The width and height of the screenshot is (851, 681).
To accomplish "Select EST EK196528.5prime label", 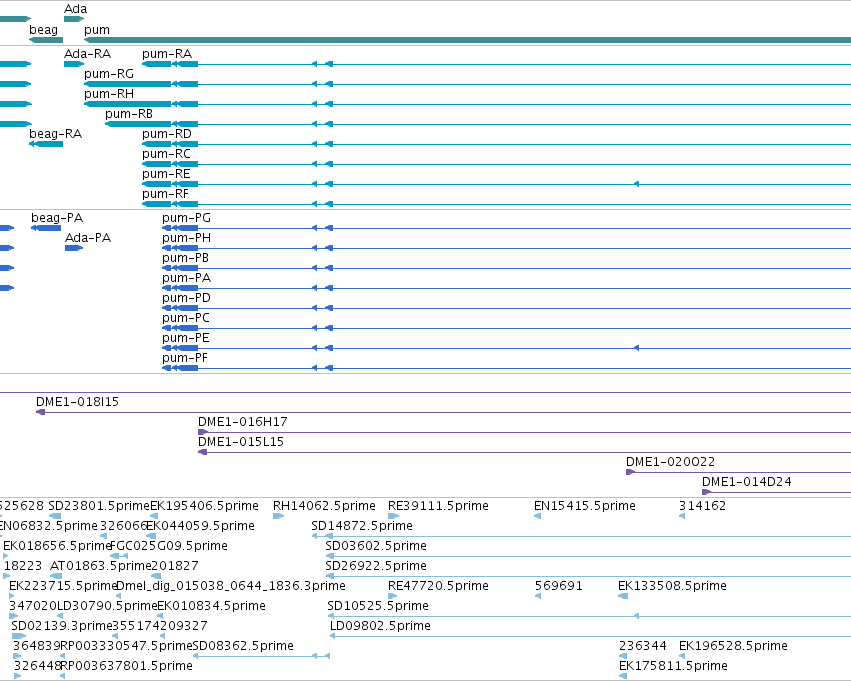I will (x=733, y=646).
